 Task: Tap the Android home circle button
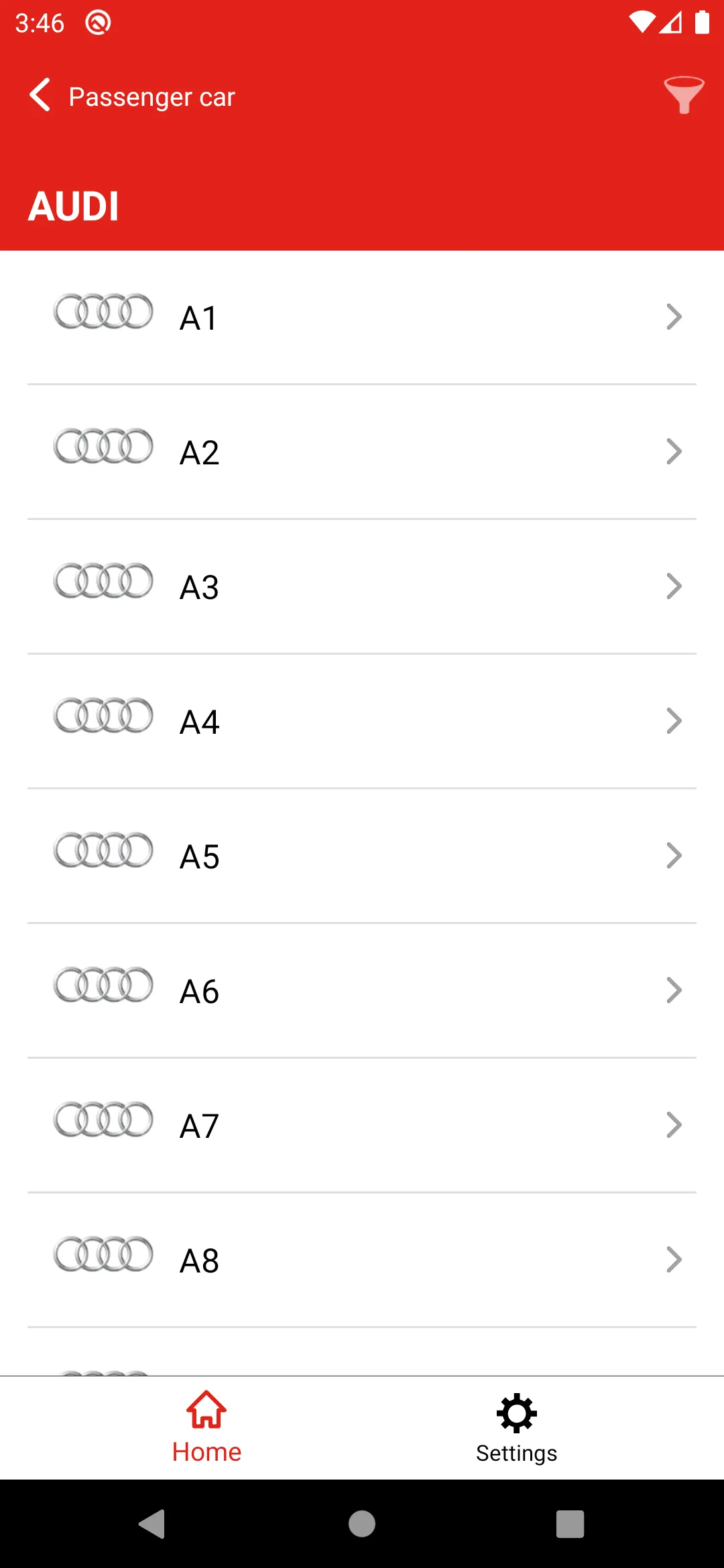click(362, 1524)
